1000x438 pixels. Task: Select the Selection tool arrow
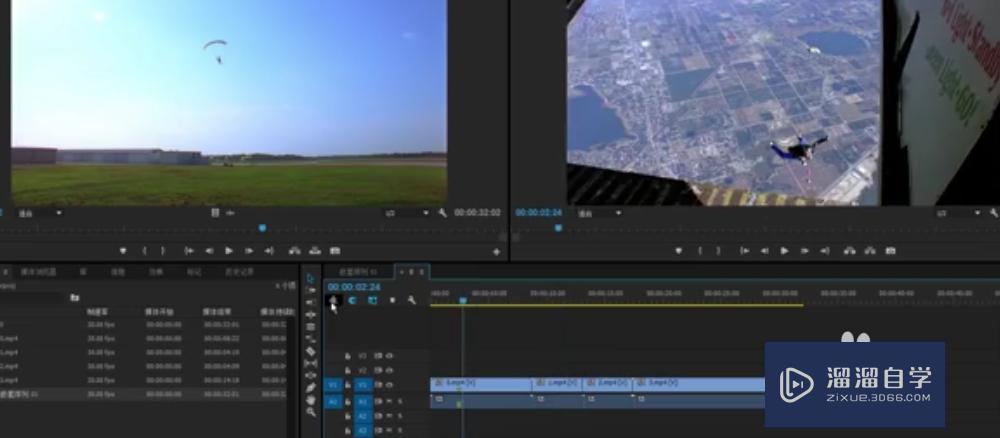(311, 278)
